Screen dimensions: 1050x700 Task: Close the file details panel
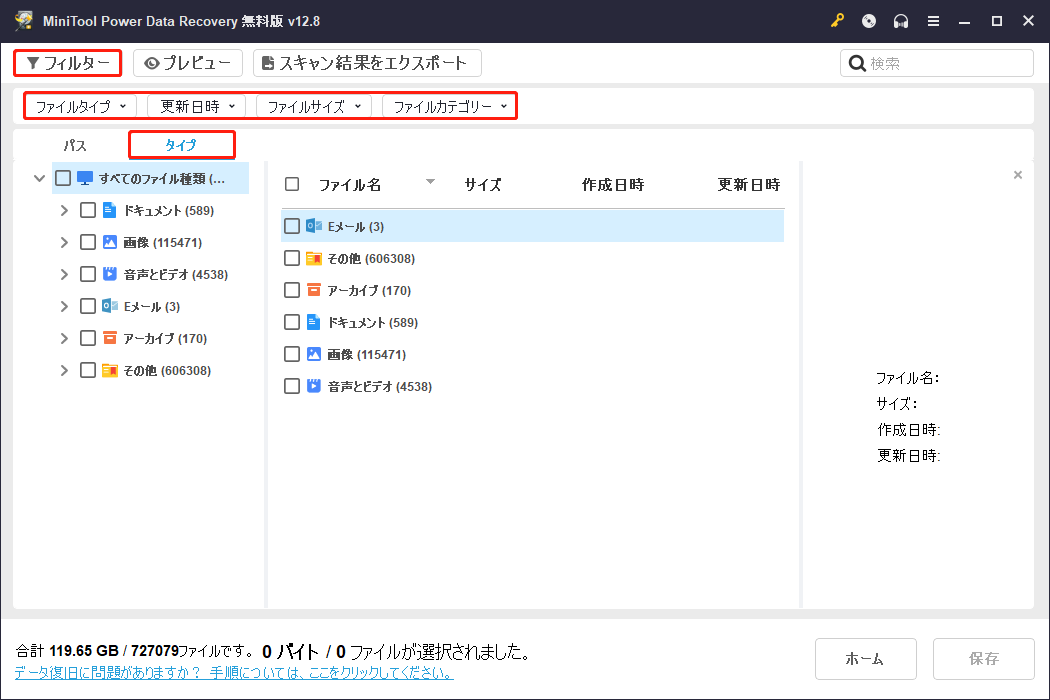click(x=1017, y=174)
